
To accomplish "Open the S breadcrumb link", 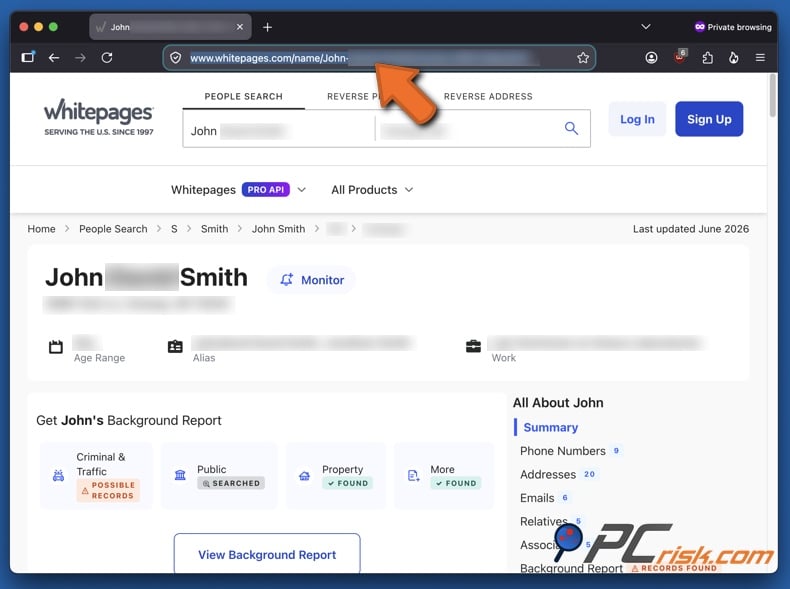I will click(x=174, y=229).
